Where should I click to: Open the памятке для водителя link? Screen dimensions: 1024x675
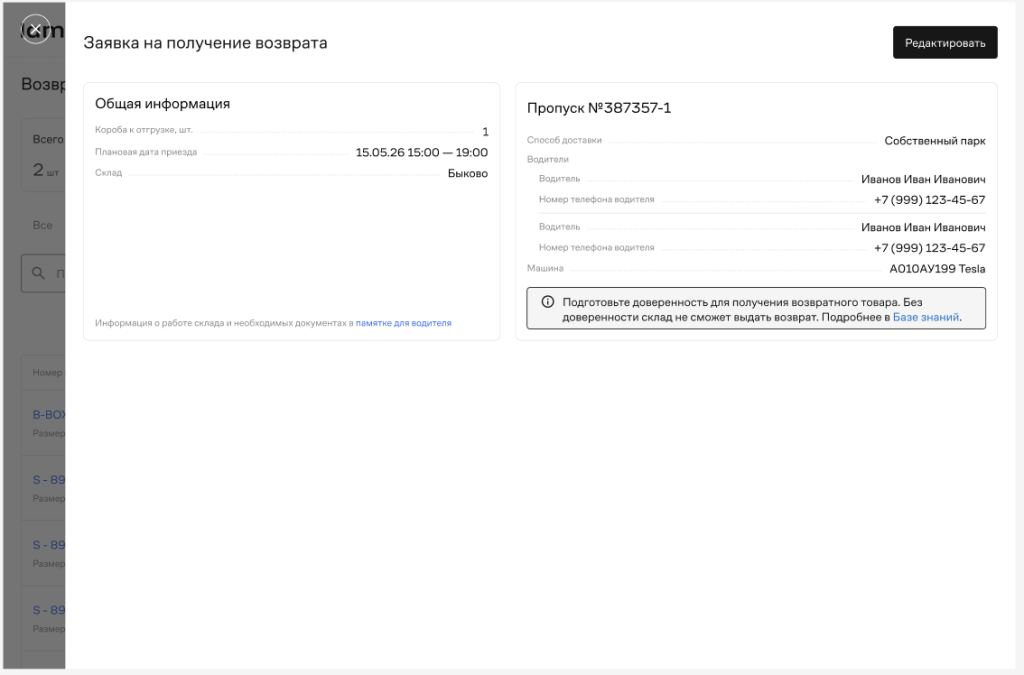click(x=403, y=322)
